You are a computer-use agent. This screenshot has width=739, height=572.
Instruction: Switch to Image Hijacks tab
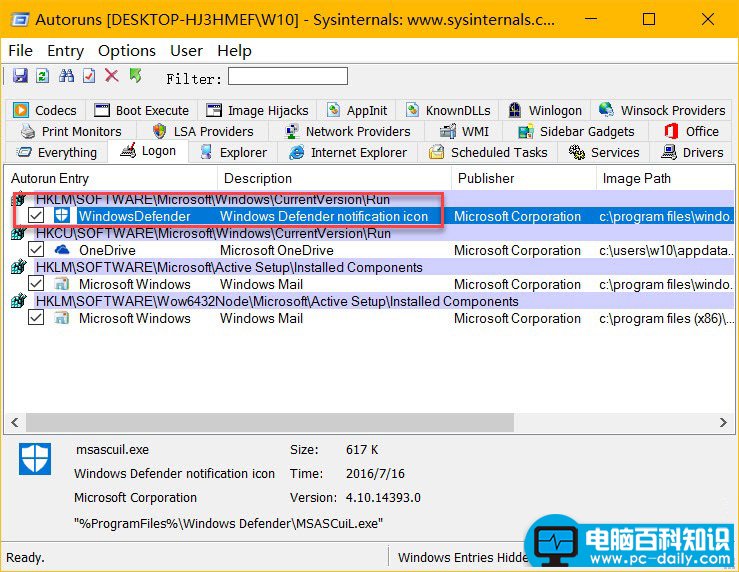(257, 110)
